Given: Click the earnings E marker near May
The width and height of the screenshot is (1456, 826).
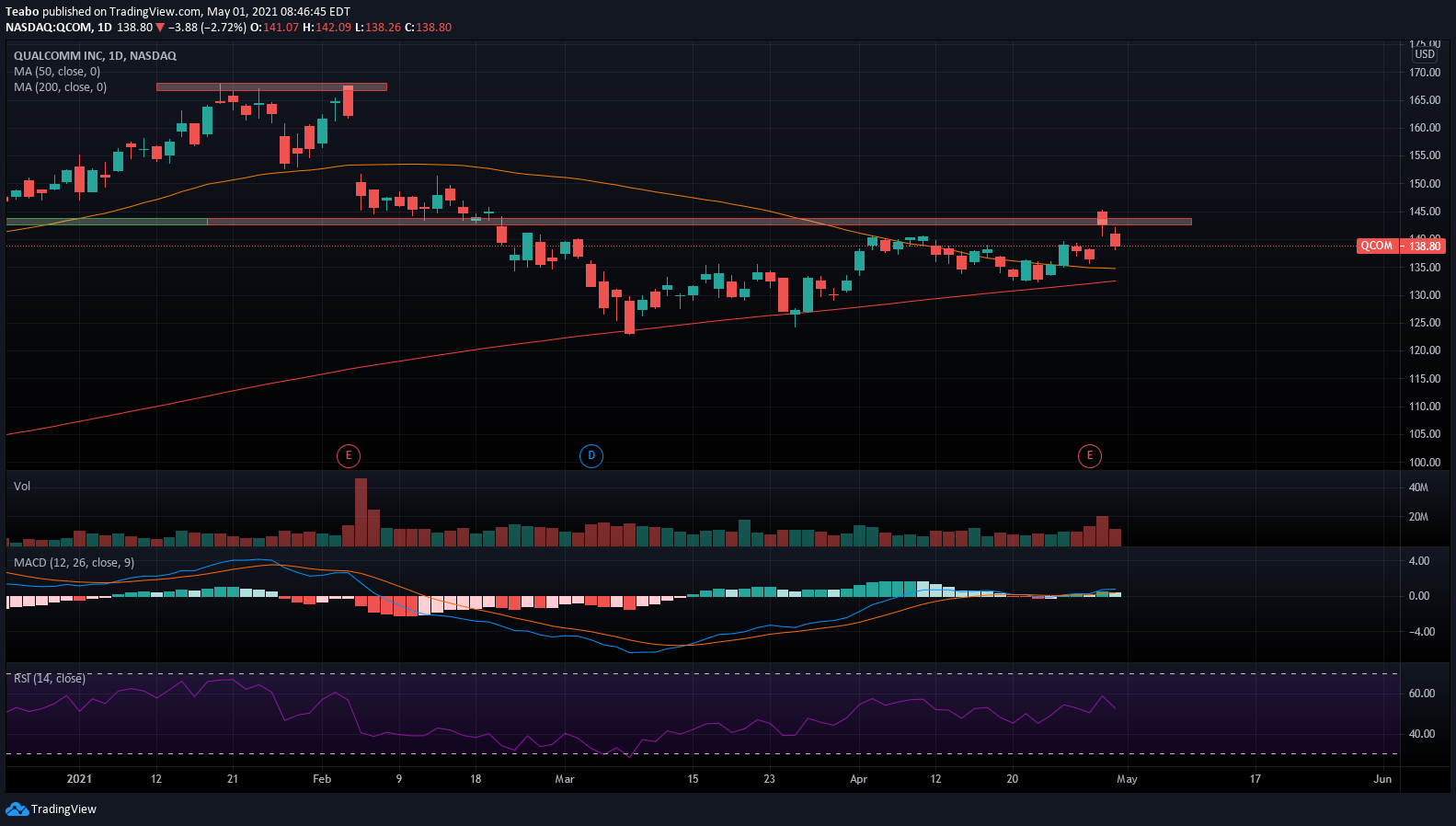Looking at the screenshot, I should (1090, 455).
